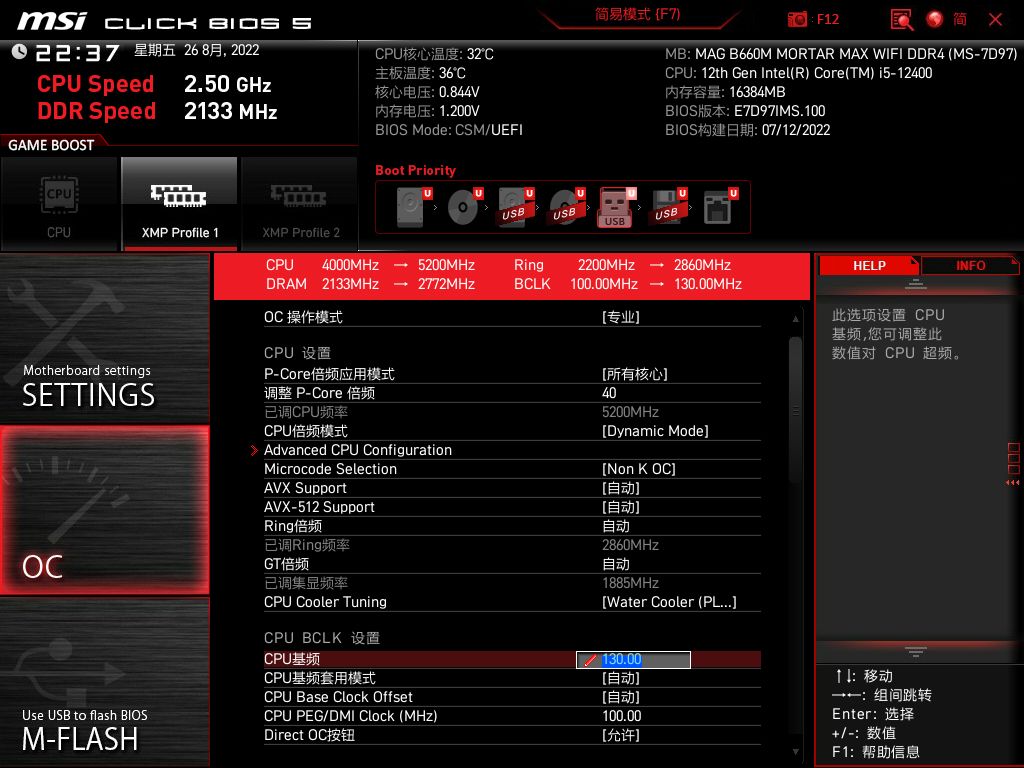
Task: Open the OC overclocking section
Action: 104,510
